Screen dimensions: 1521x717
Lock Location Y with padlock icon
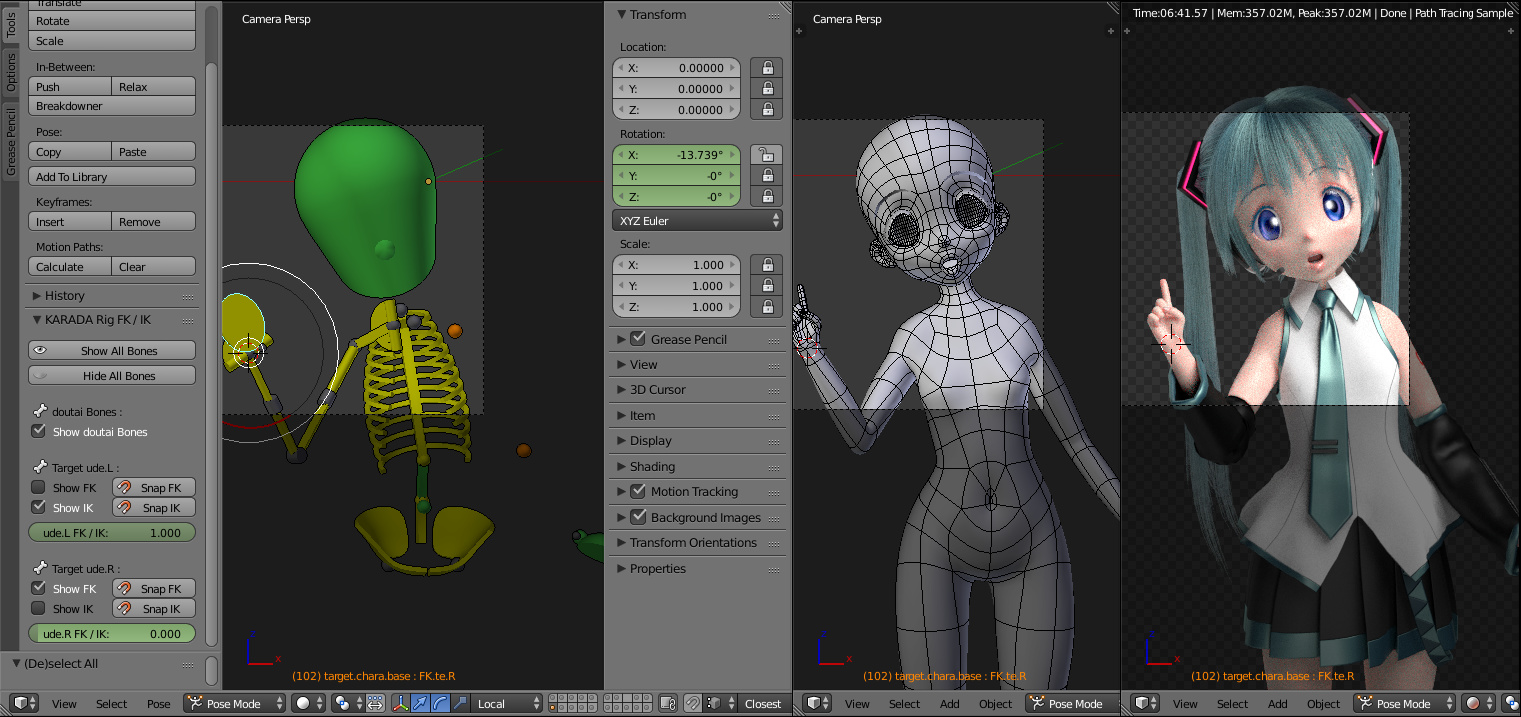[x=767, y=89]
